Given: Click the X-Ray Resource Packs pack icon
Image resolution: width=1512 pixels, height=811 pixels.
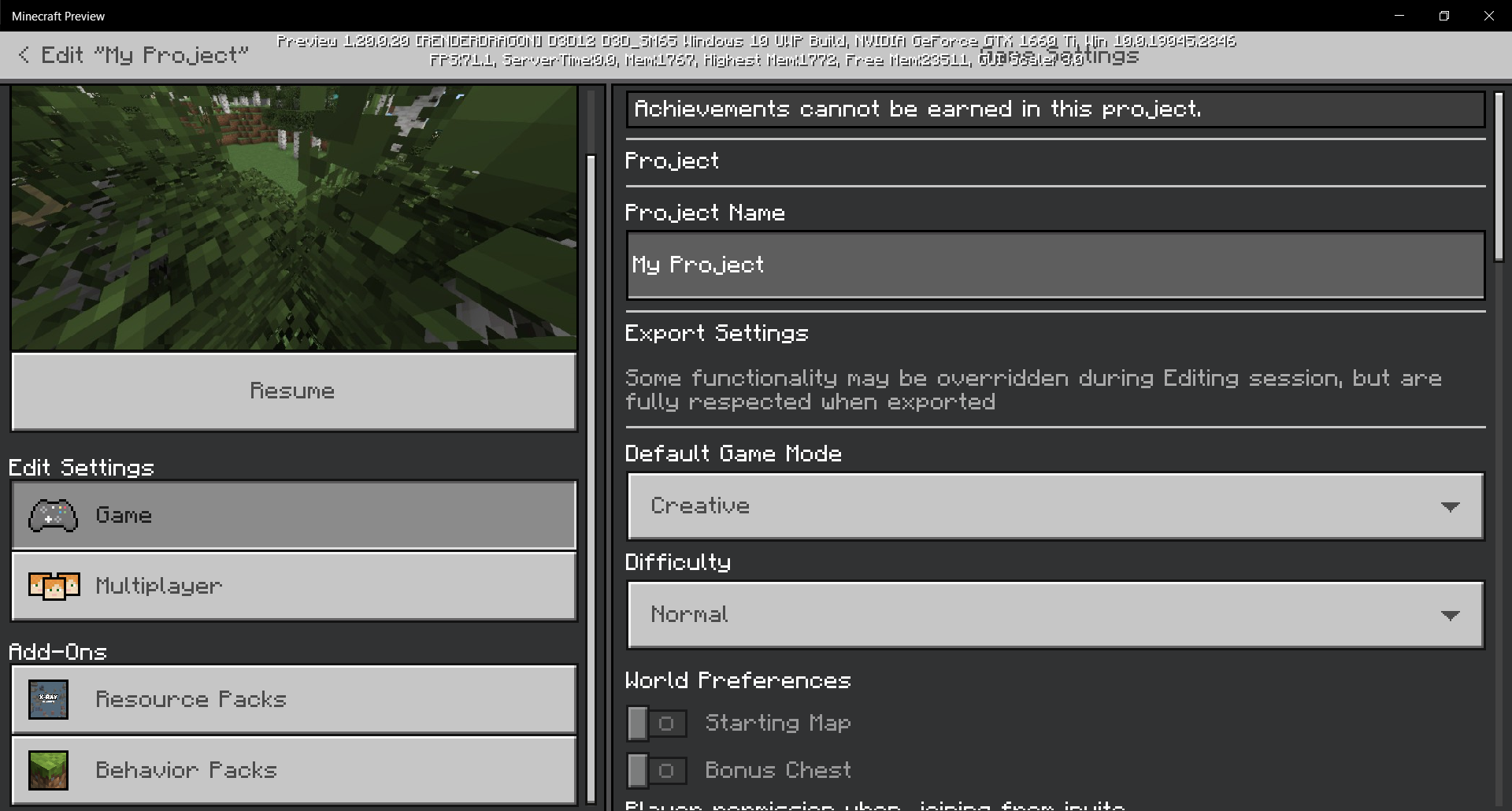Looking at the screenshot, I should (48, 699).
